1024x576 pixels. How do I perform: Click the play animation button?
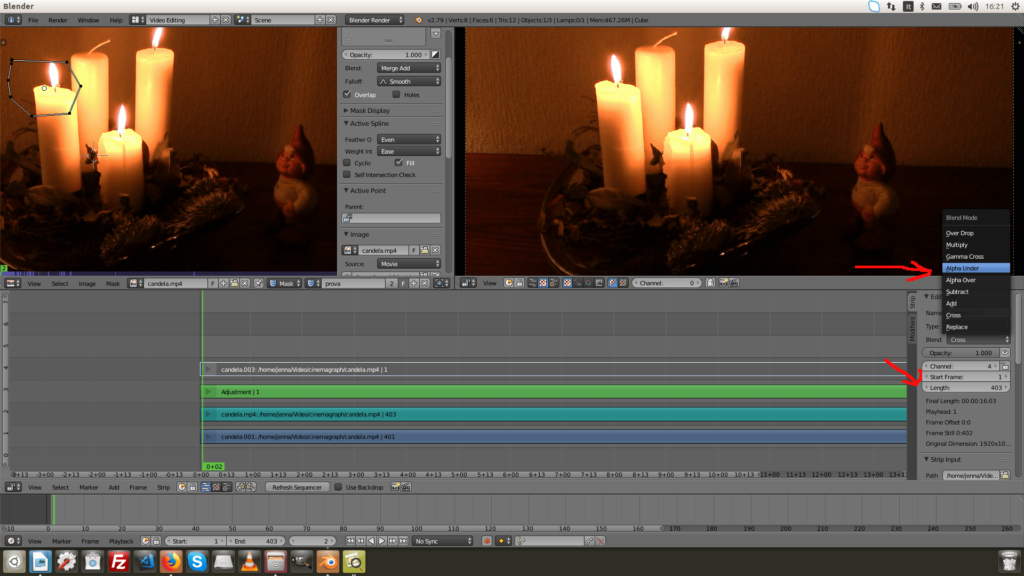pyautogui.click(x=382, y=541)
